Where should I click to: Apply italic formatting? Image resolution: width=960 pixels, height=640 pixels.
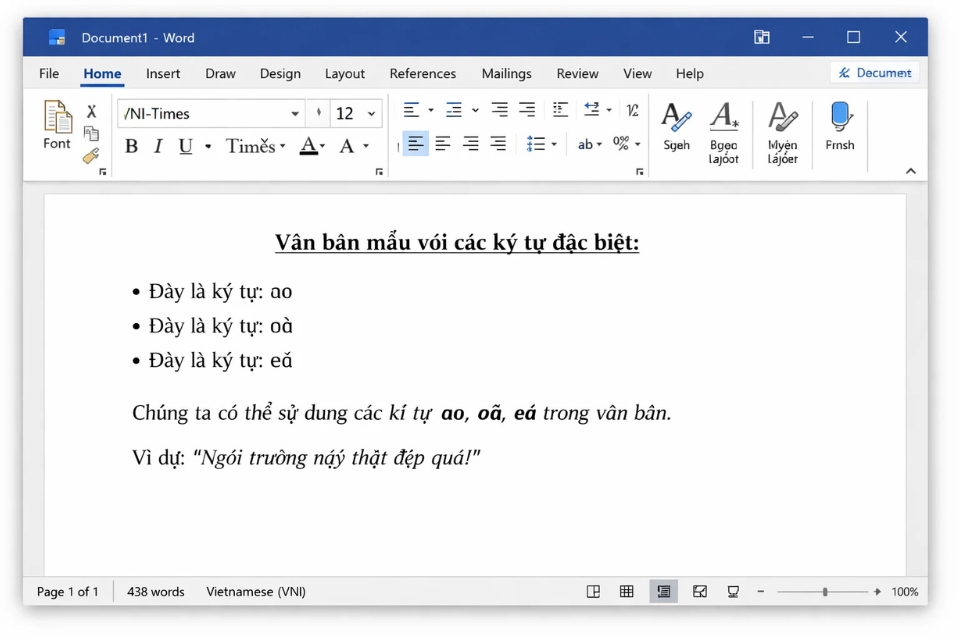tap(158, 146)
